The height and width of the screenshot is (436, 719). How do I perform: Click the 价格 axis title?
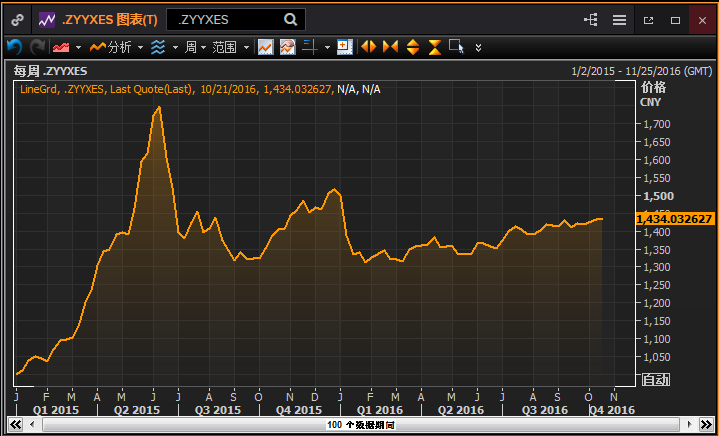pyautogui.click(x=653, y=87)
